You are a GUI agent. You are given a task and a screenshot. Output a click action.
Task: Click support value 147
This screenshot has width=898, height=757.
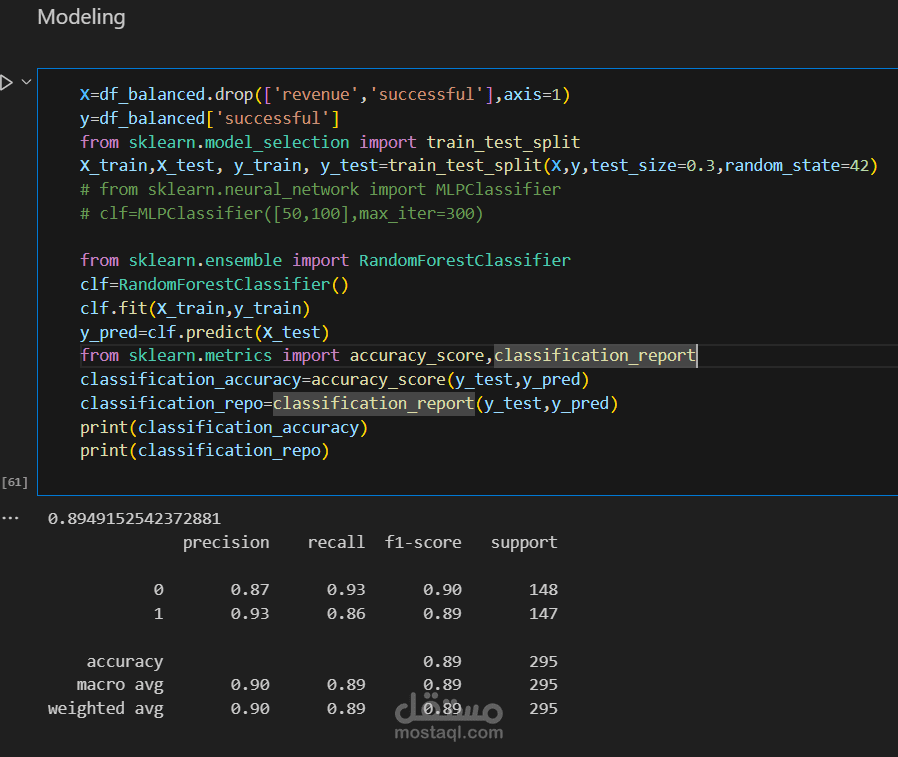coord(543,614)
